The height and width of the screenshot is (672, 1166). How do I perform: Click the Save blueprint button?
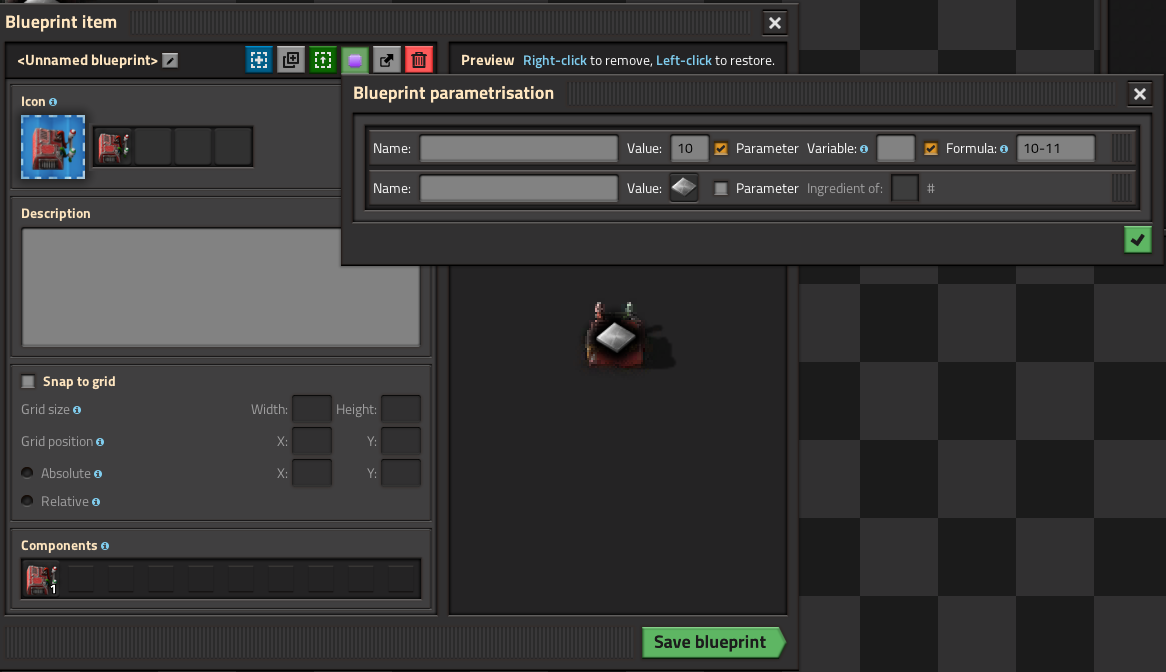click(710, 642)
